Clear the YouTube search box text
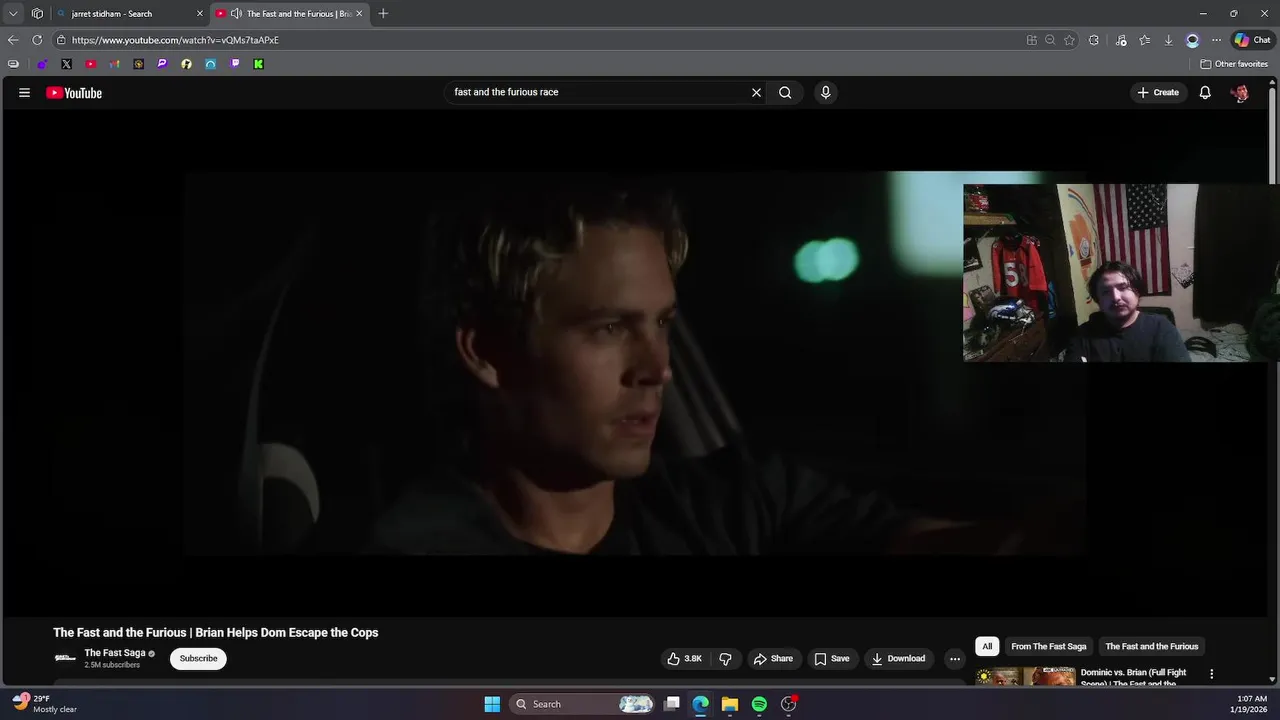Screen dimensions: 1280x720 pyautogui.click(x=756, y=92)
